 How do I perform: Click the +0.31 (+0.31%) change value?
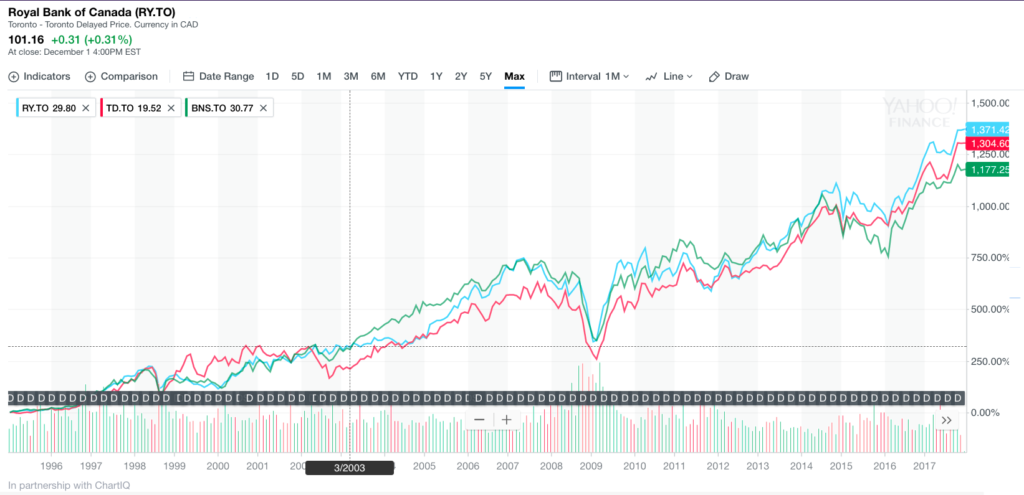click(x=91, y=40)
